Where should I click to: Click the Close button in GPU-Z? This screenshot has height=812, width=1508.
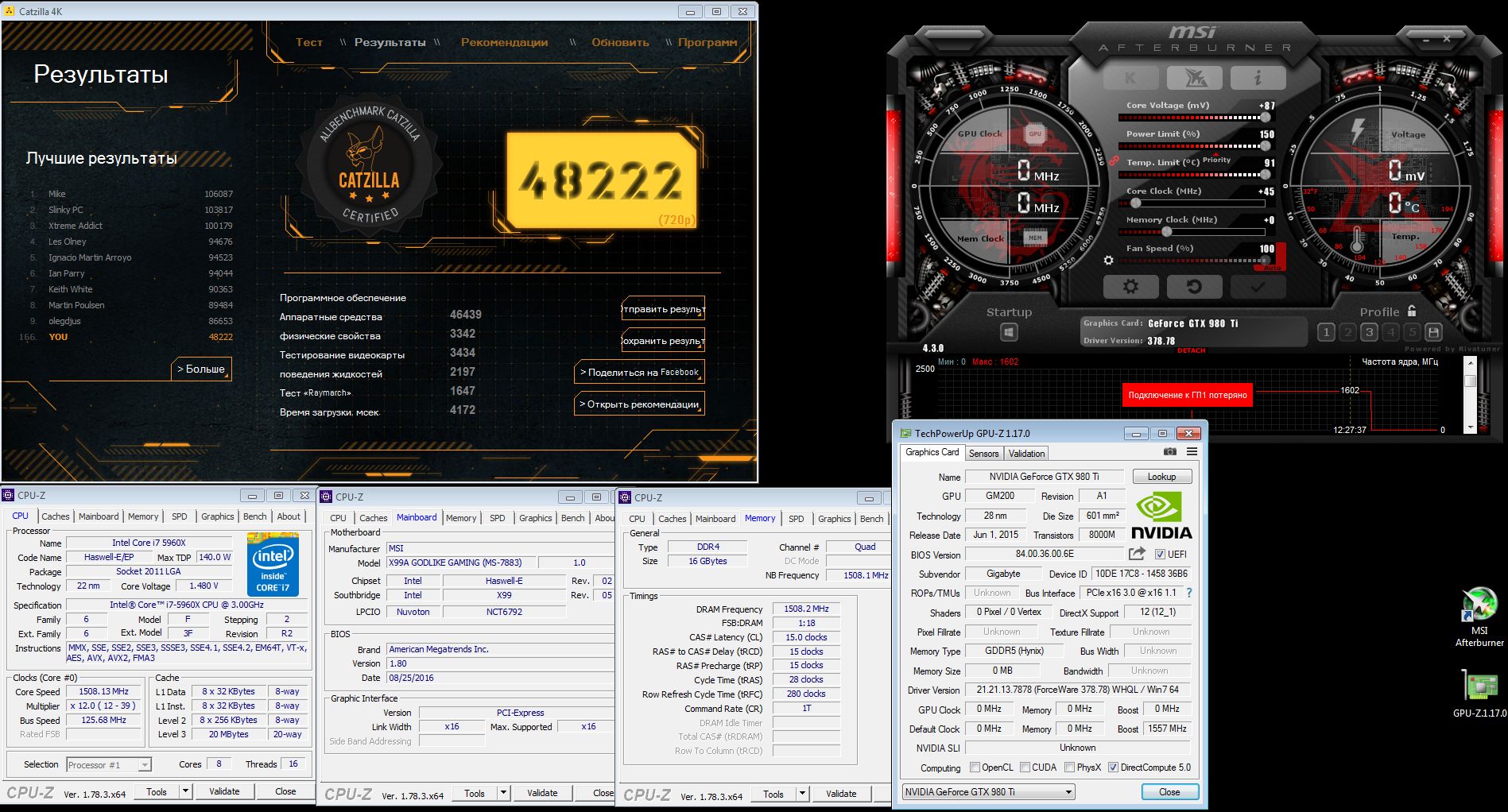click(1169, 792)
